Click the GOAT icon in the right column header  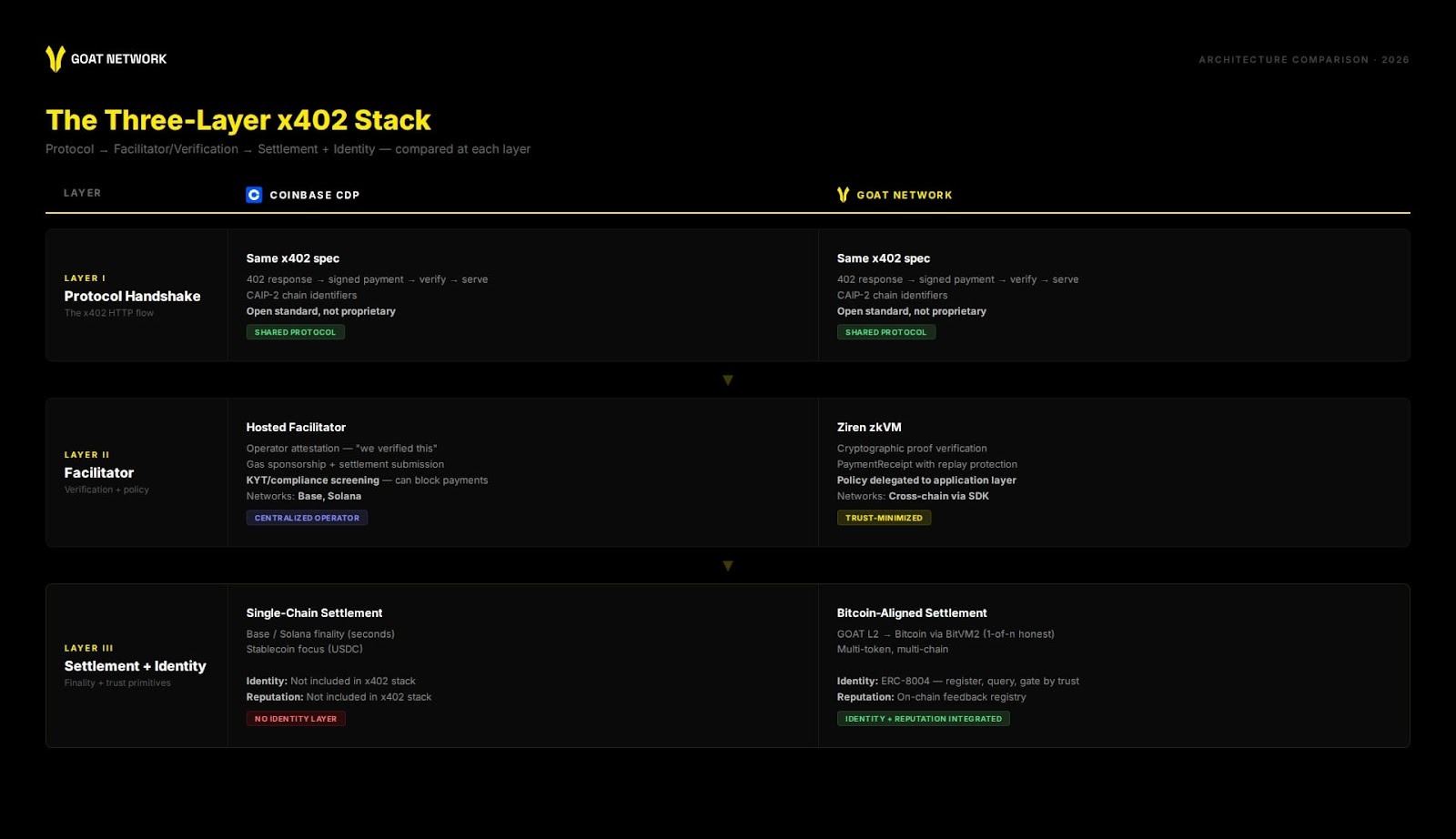tap(843, 195)
